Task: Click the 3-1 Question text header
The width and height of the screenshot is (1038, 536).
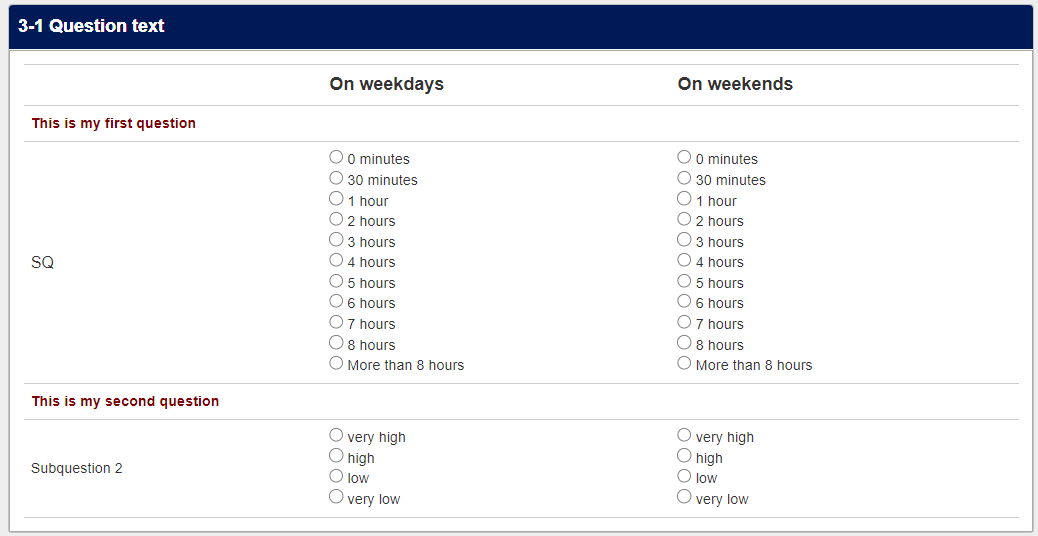Action: coord(91,26)
